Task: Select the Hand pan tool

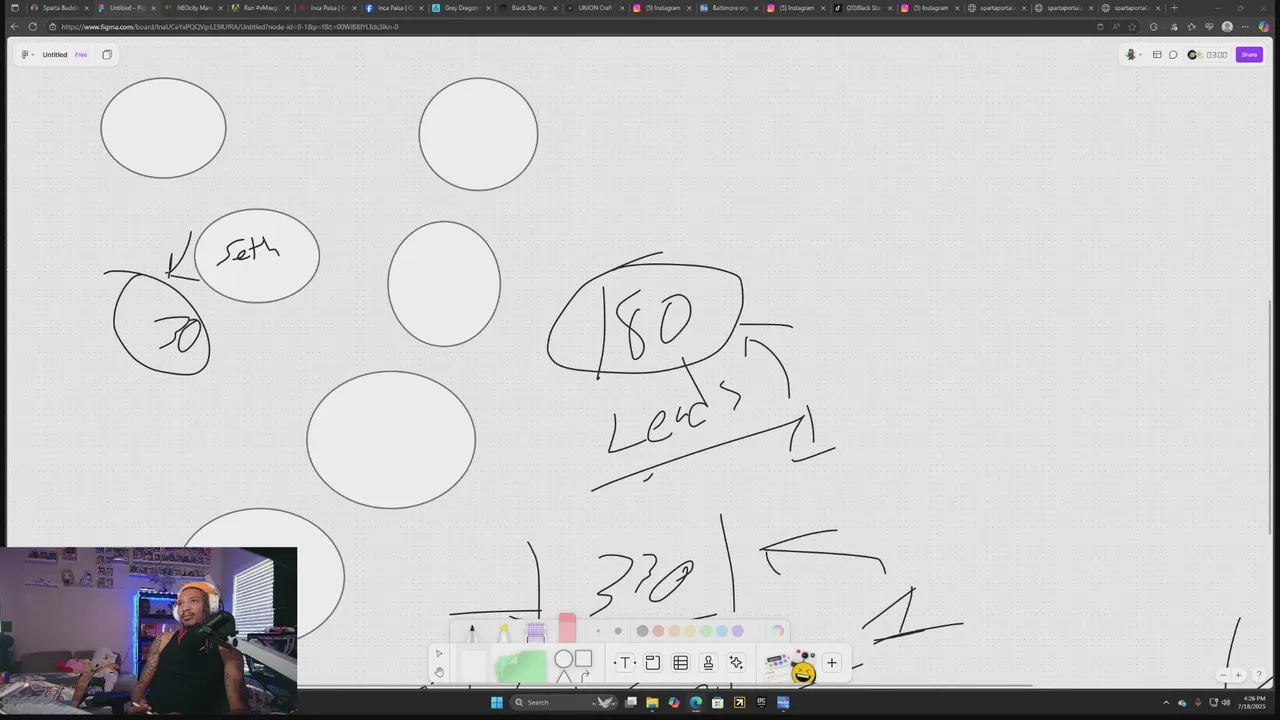Action: pos(439,672)
